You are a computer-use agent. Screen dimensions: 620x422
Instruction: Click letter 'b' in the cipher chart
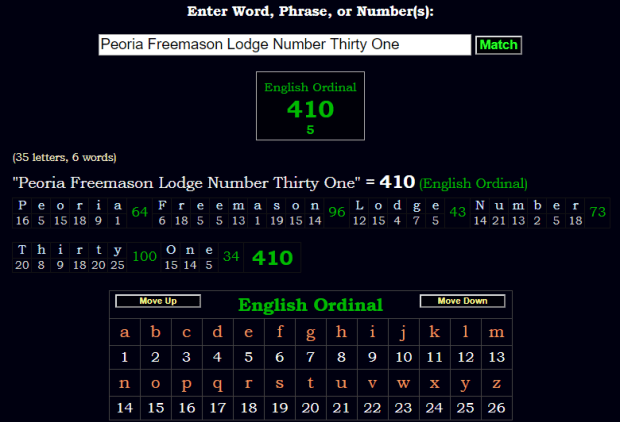pos(155,332)
